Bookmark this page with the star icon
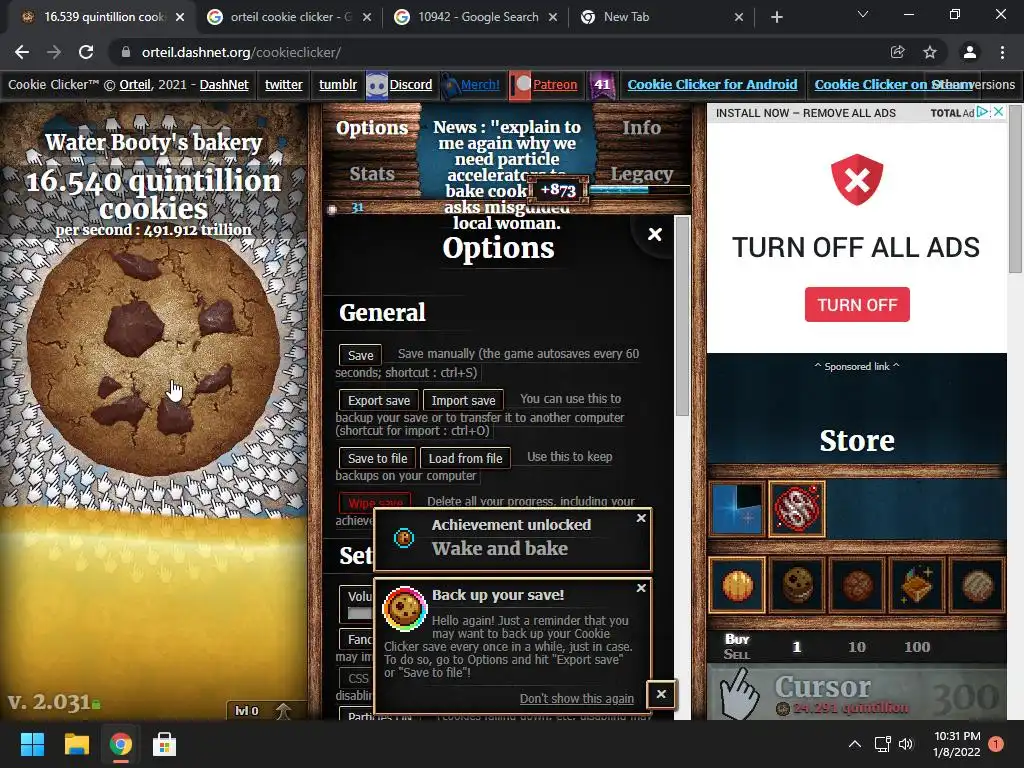 [x=930, y=52]
